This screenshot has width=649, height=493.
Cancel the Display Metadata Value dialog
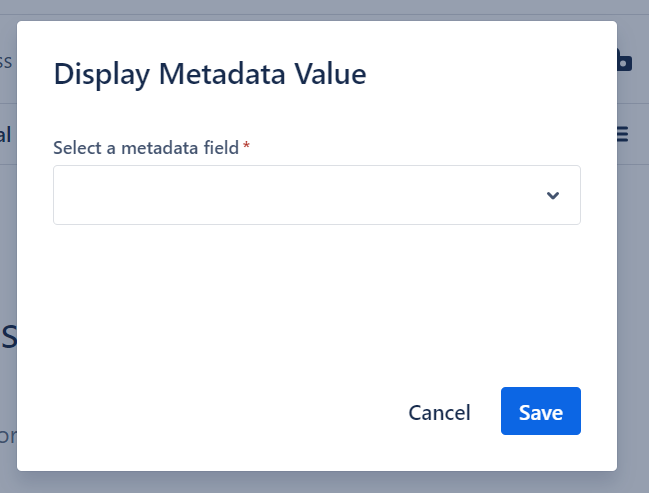(x=439, y=412)
